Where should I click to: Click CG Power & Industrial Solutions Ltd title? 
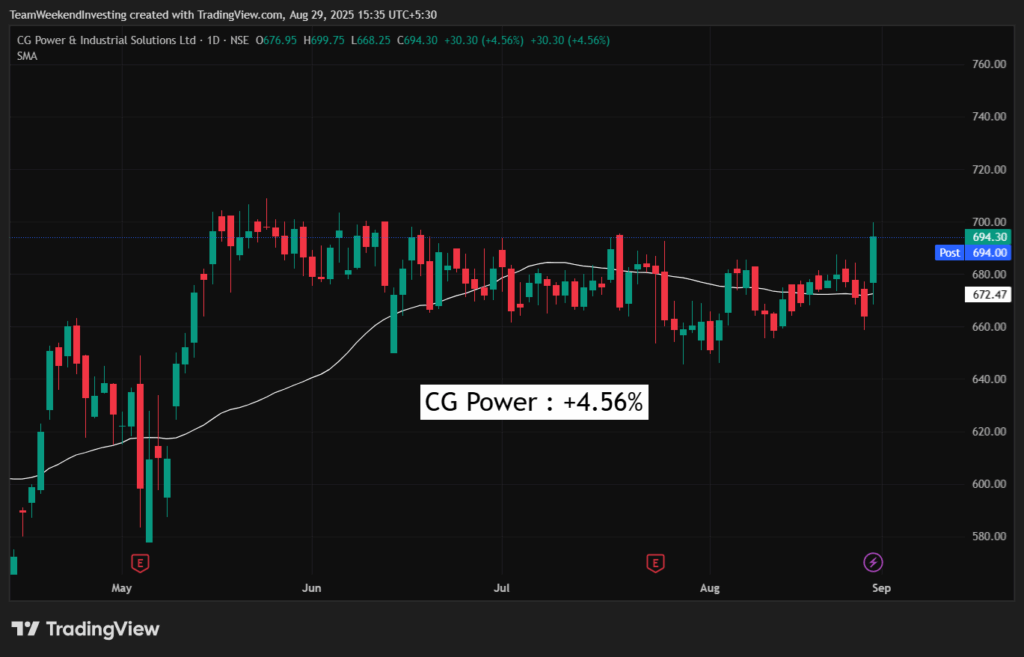(x=106, y=40)
